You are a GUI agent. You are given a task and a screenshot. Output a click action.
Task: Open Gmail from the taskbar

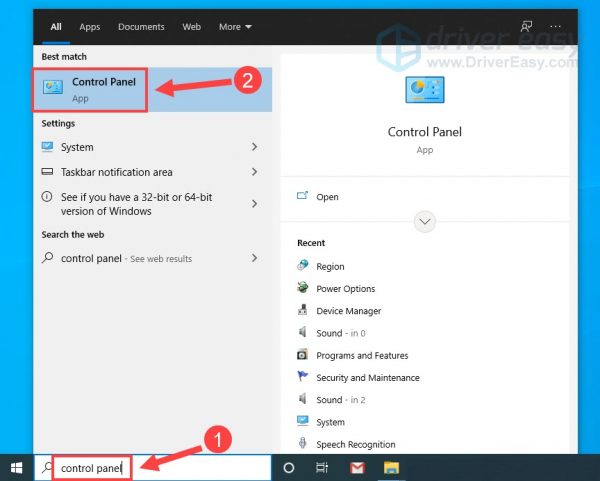pos(357,467)
